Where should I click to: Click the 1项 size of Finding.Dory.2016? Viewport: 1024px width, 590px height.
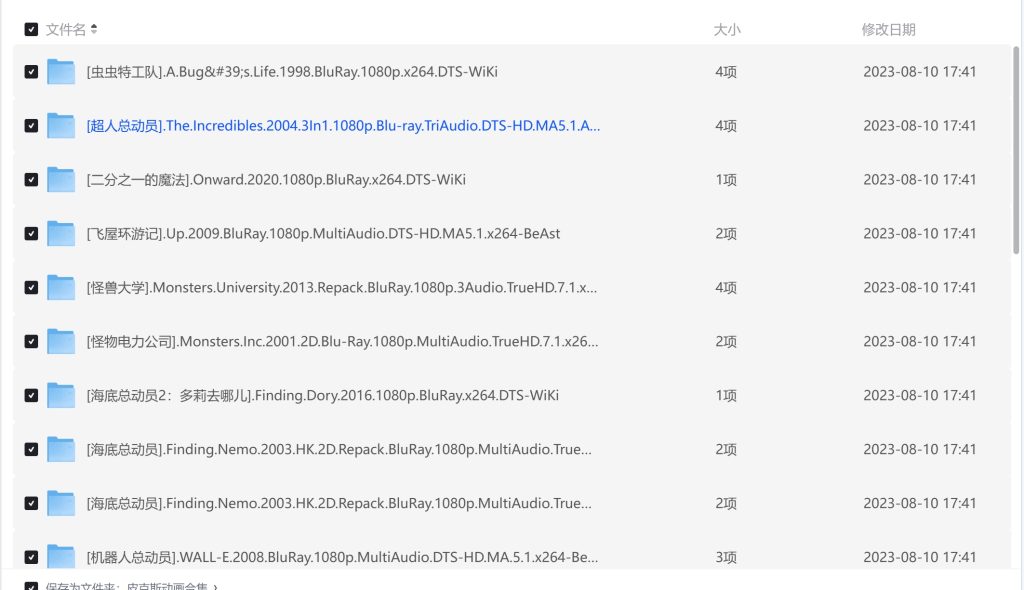[726, 395]
